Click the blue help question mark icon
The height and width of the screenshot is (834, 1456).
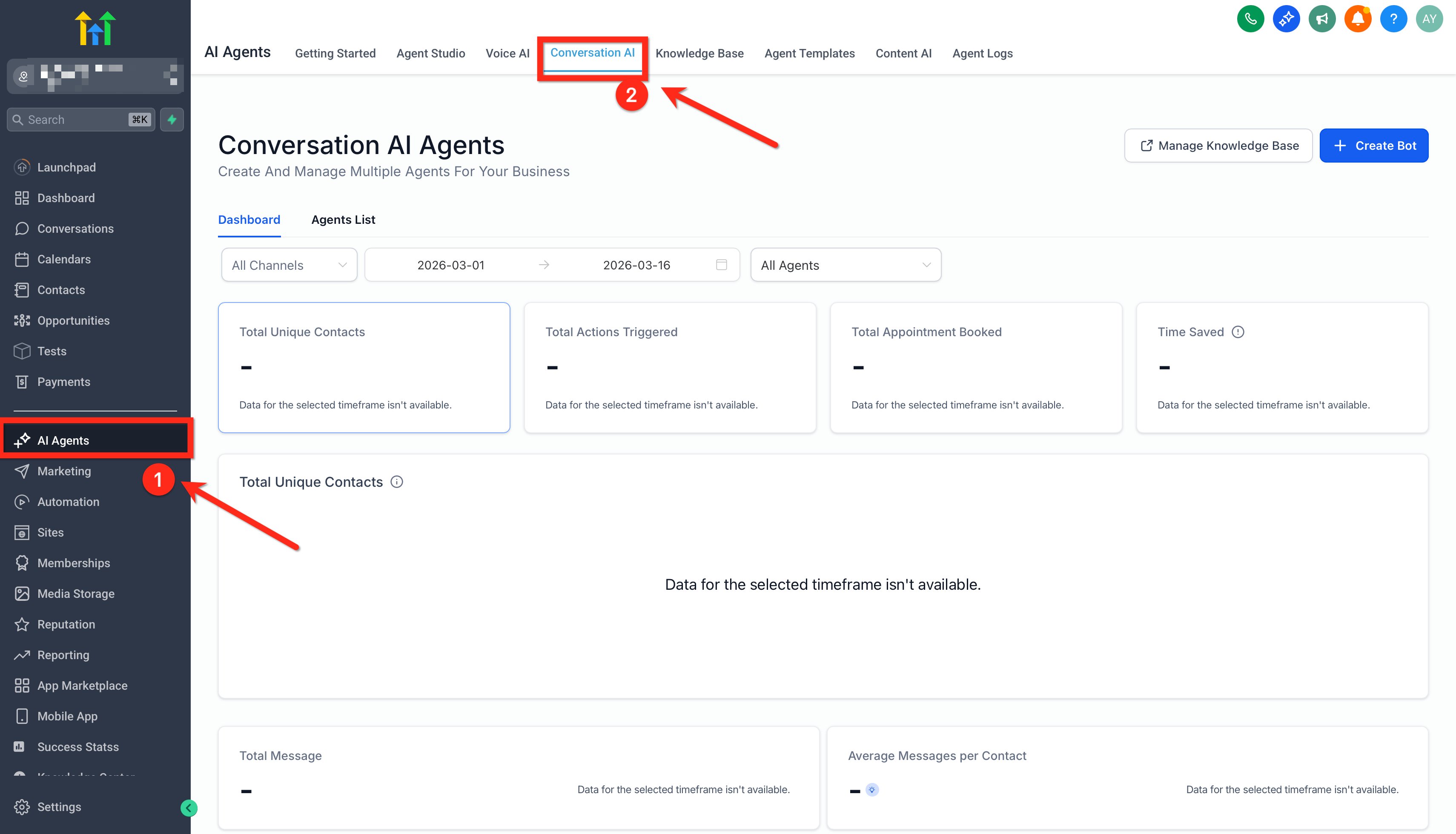click(x=1393, y=19)
